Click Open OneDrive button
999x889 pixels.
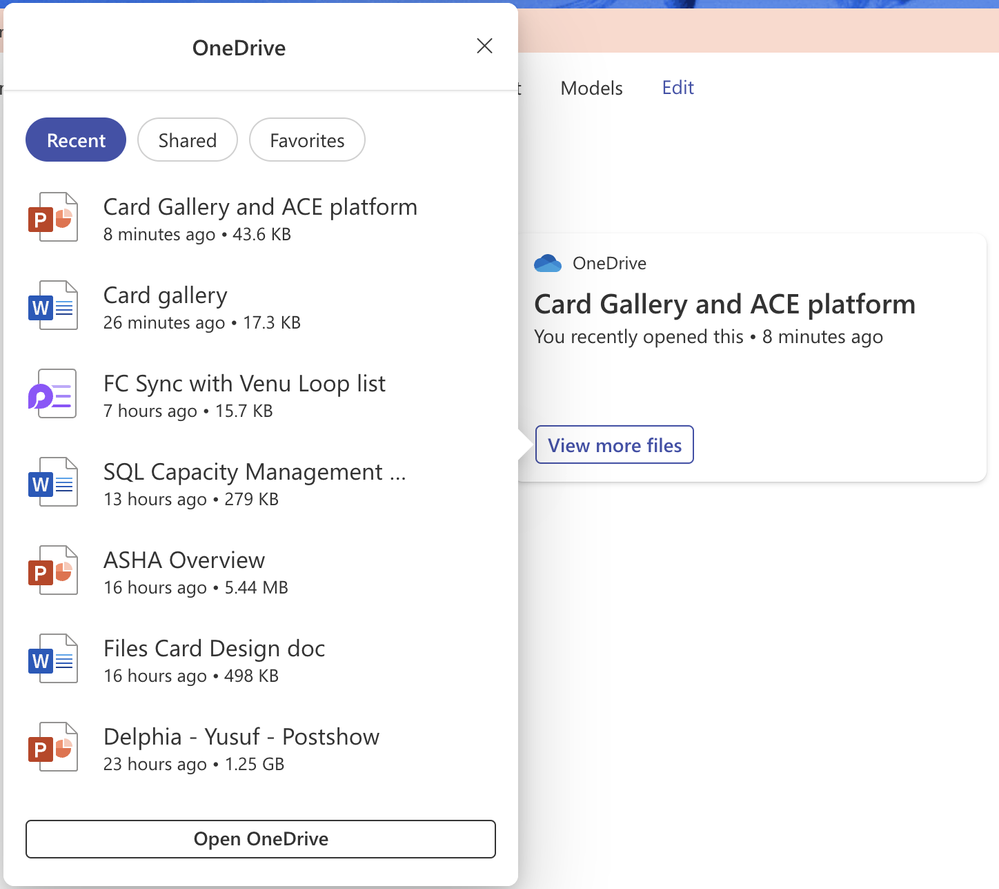(x=261, y=839)
